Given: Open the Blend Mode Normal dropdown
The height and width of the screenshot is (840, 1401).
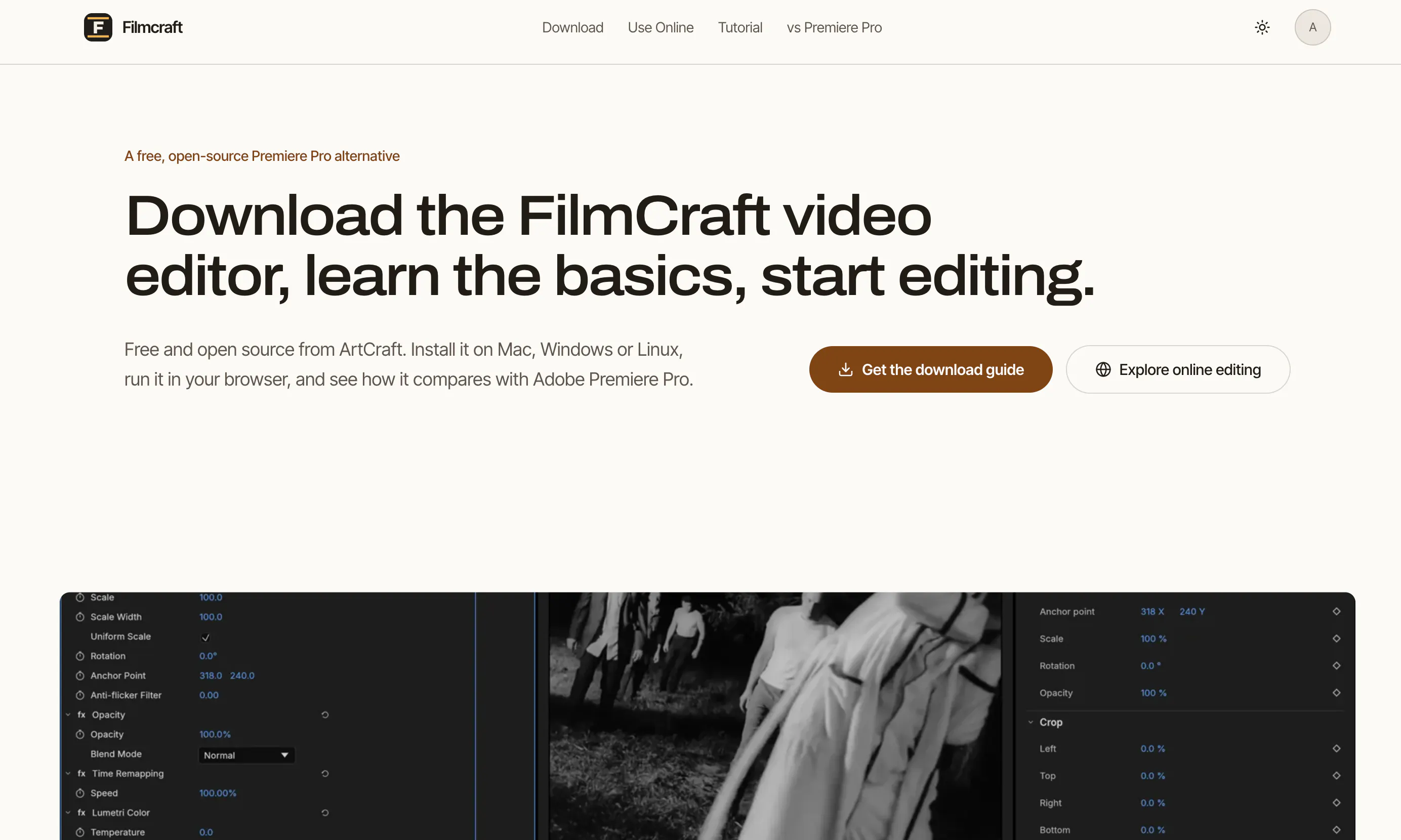Looking at the screenshot, I should point(246,754).
